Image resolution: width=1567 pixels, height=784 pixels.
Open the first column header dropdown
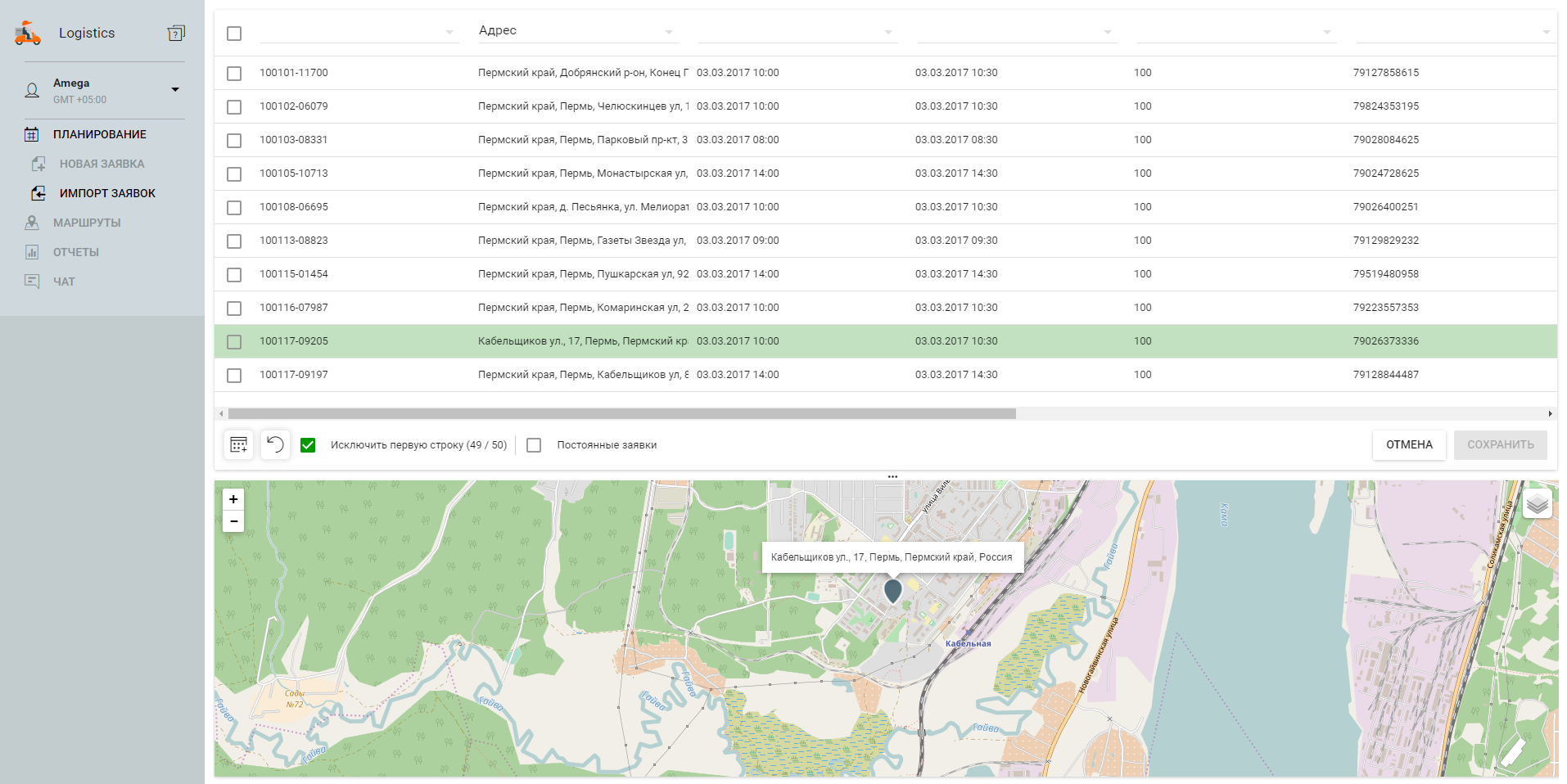click(x=449, y=32)
